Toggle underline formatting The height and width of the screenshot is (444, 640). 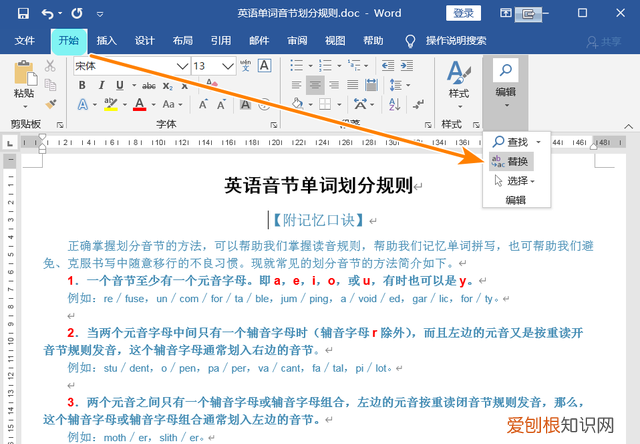click(x=120, y=85)
